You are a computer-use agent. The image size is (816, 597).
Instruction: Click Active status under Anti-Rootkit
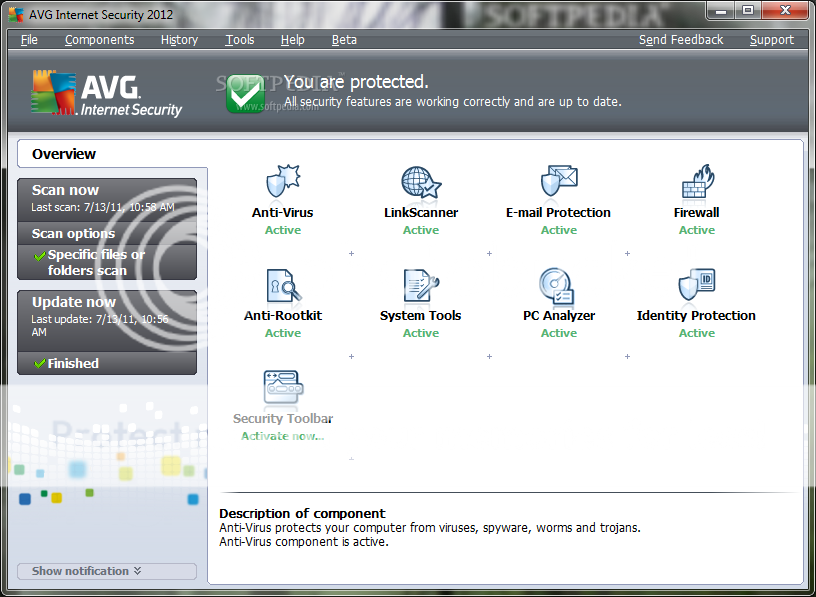click(283, 333)
